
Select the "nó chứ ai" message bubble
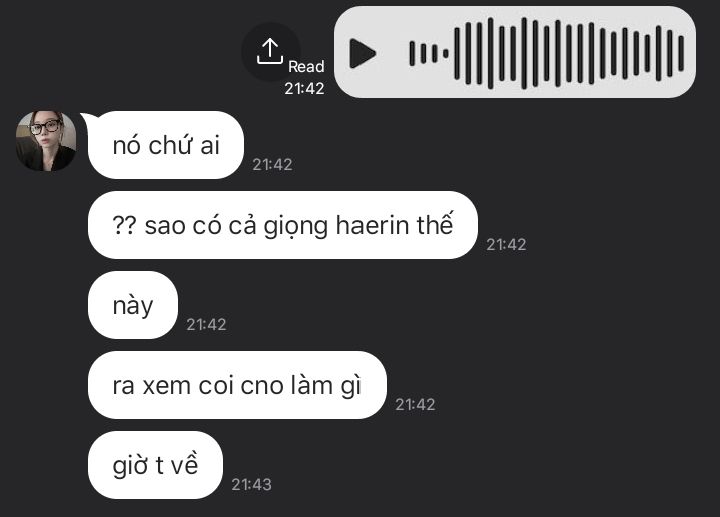point(165,145)
